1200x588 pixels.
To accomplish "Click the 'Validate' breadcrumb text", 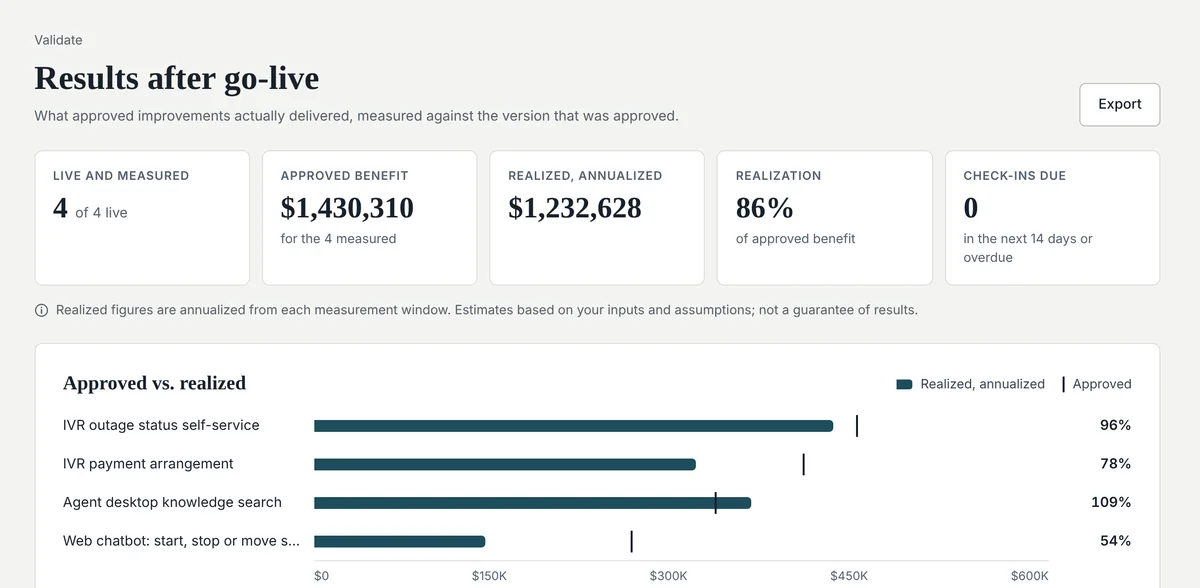I will pyautogui.click(x=58, y=40).
